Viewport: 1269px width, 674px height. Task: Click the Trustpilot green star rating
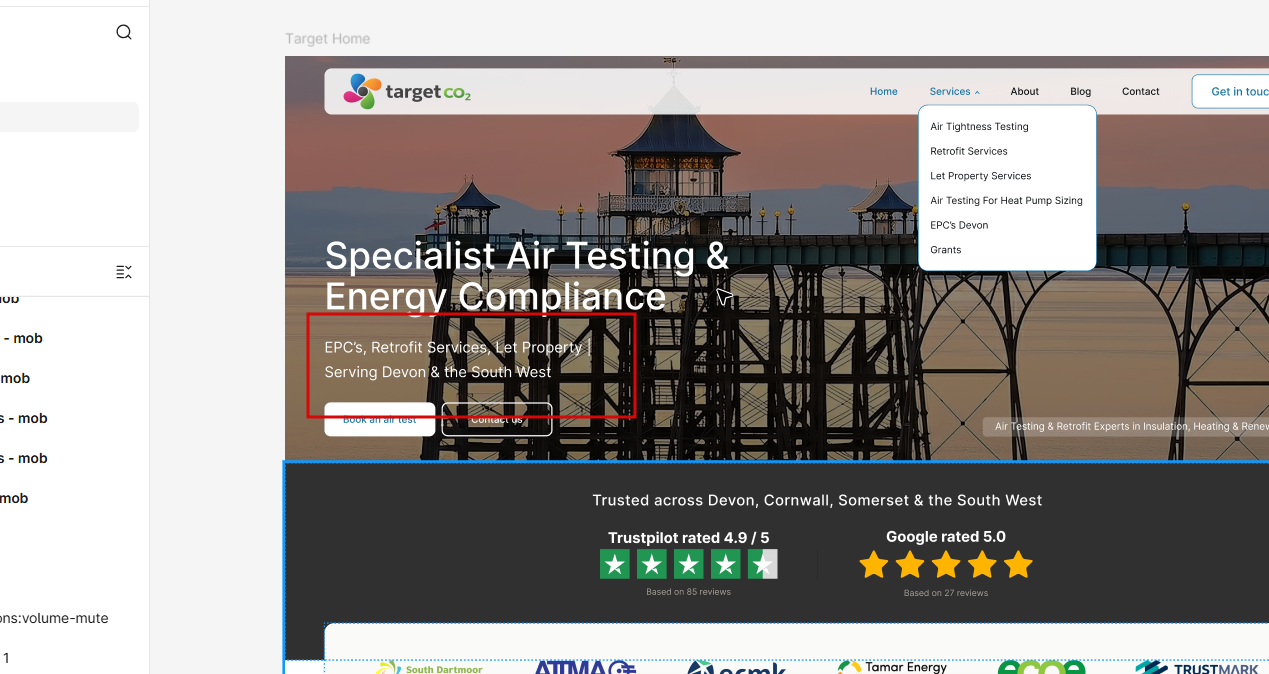[x=688, y=564]
